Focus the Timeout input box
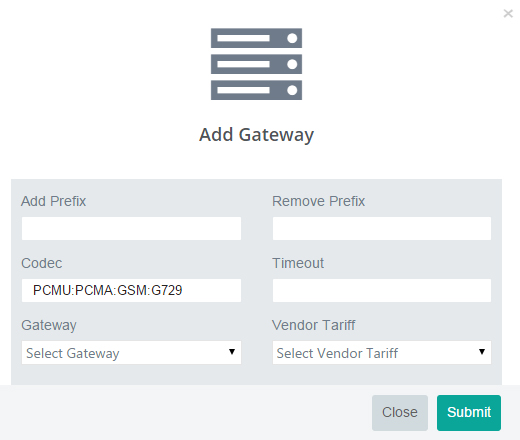The height and width of the screenshot is (440, 520). 382,290
